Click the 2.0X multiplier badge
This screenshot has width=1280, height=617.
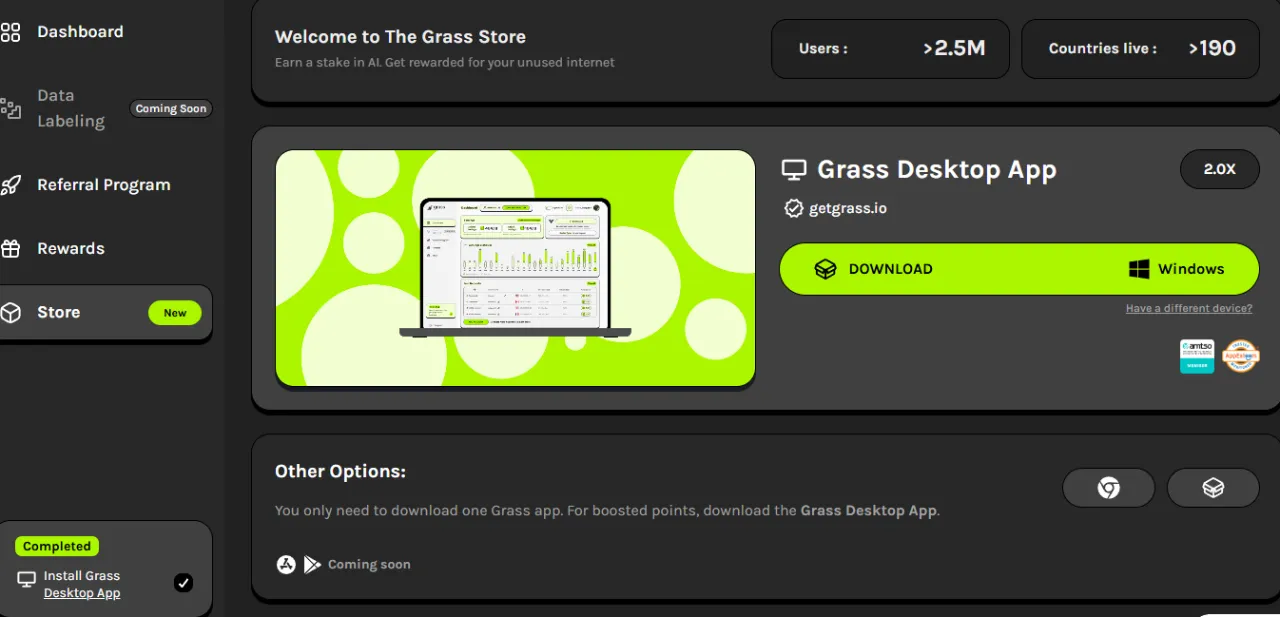pyautogui.click(x=1219, y=169)
